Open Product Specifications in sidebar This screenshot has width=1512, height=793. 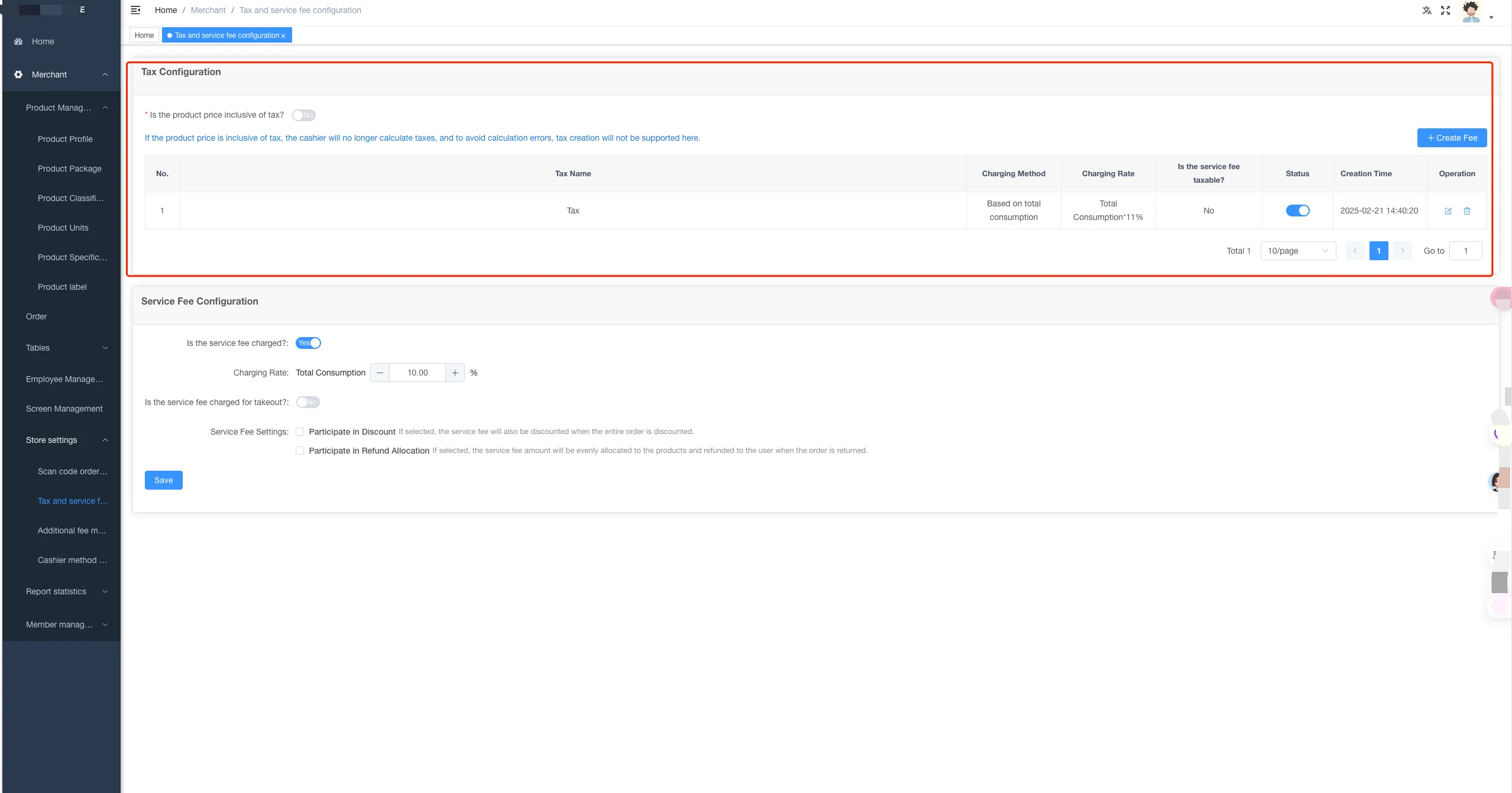tap(72, 257)
